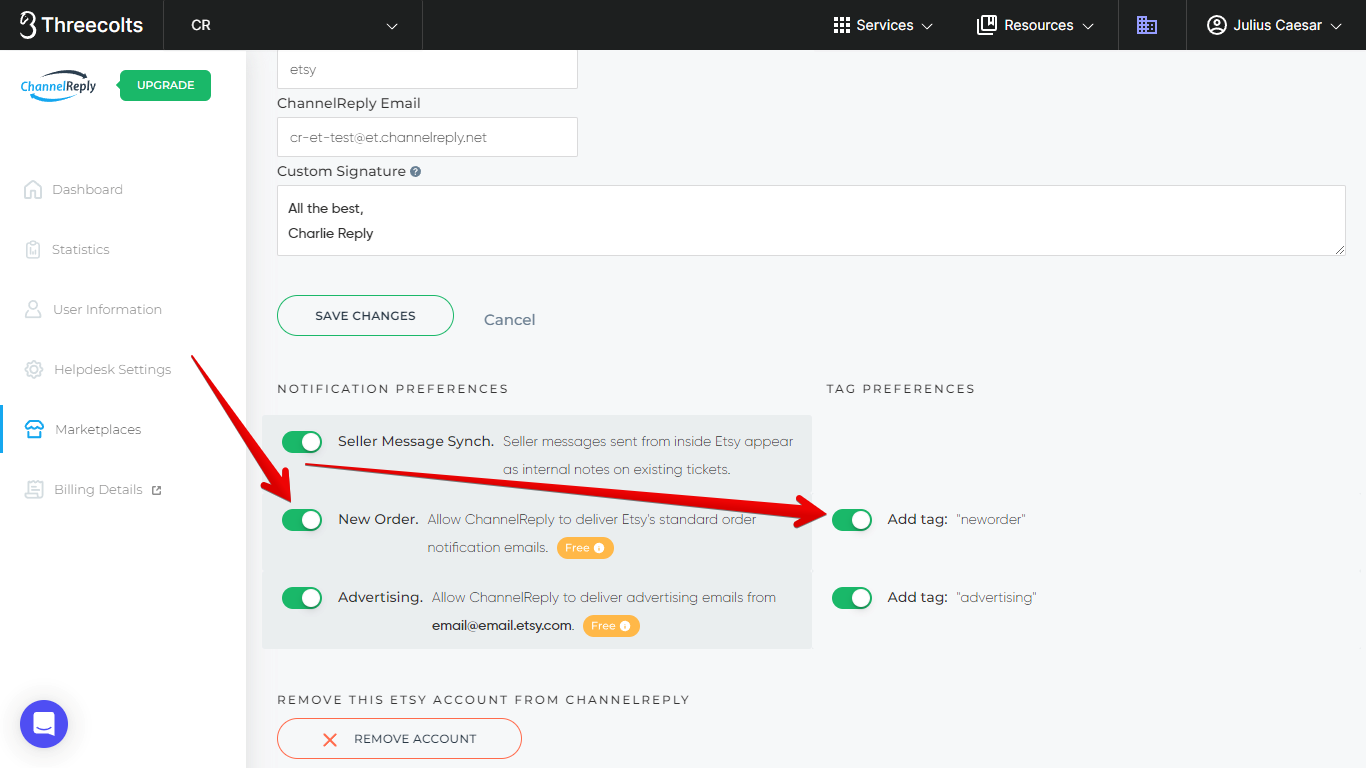
Task: Toggle the Advertising notification switch
Action: 302,598
